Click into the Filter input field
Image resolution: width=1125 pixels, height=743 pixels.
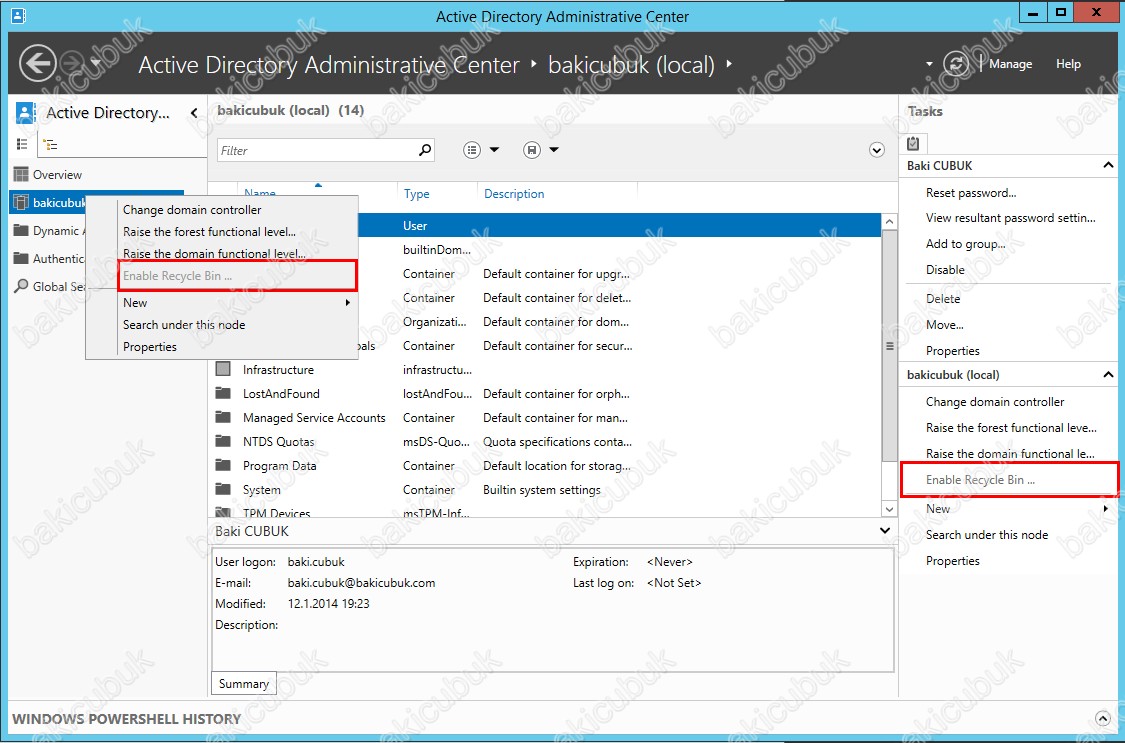316,150
